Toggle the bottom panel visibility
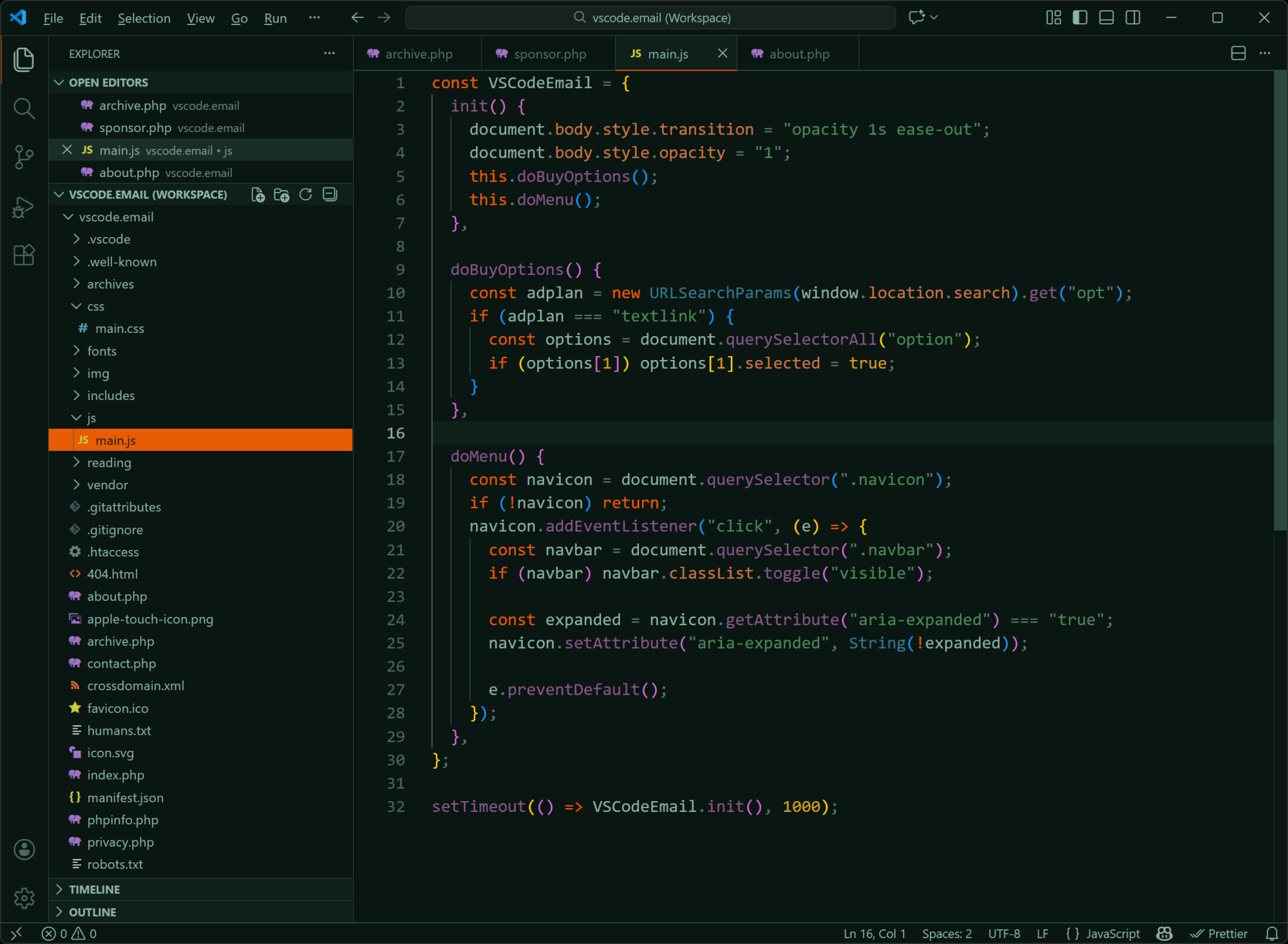1288x944 pixels. [x=1106, y=17]
